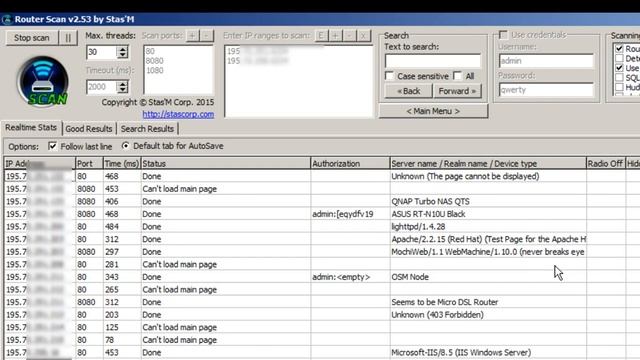Click the Forward » search button
The height and width of the screenshot is (360, 640).
[x=457, y=91]
